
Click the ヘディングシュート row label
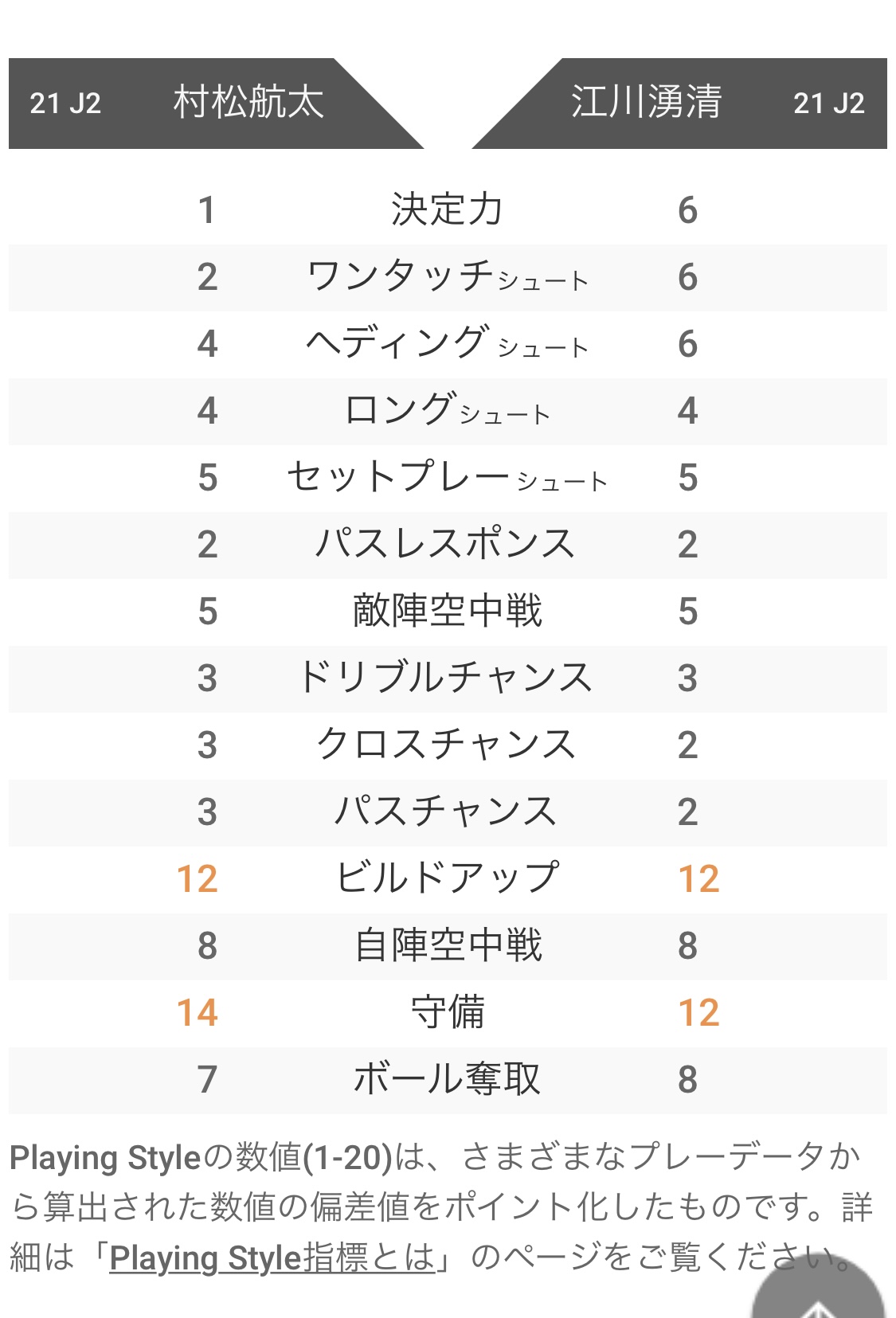447,344
